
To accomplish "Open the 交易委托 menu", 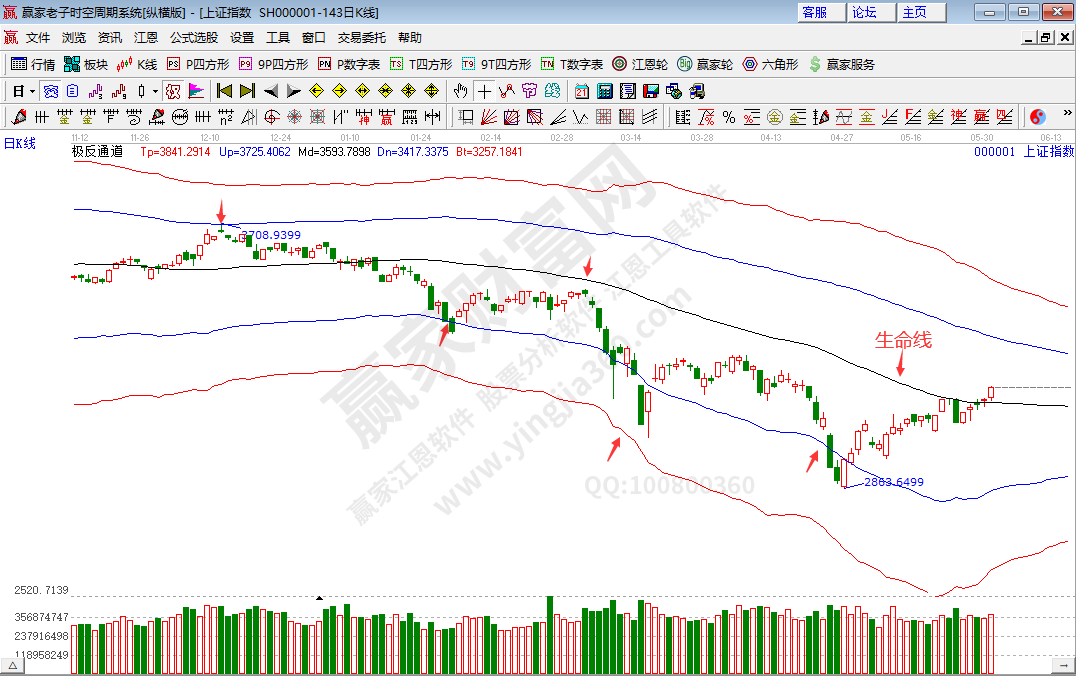I will click(x=361, y=37).
